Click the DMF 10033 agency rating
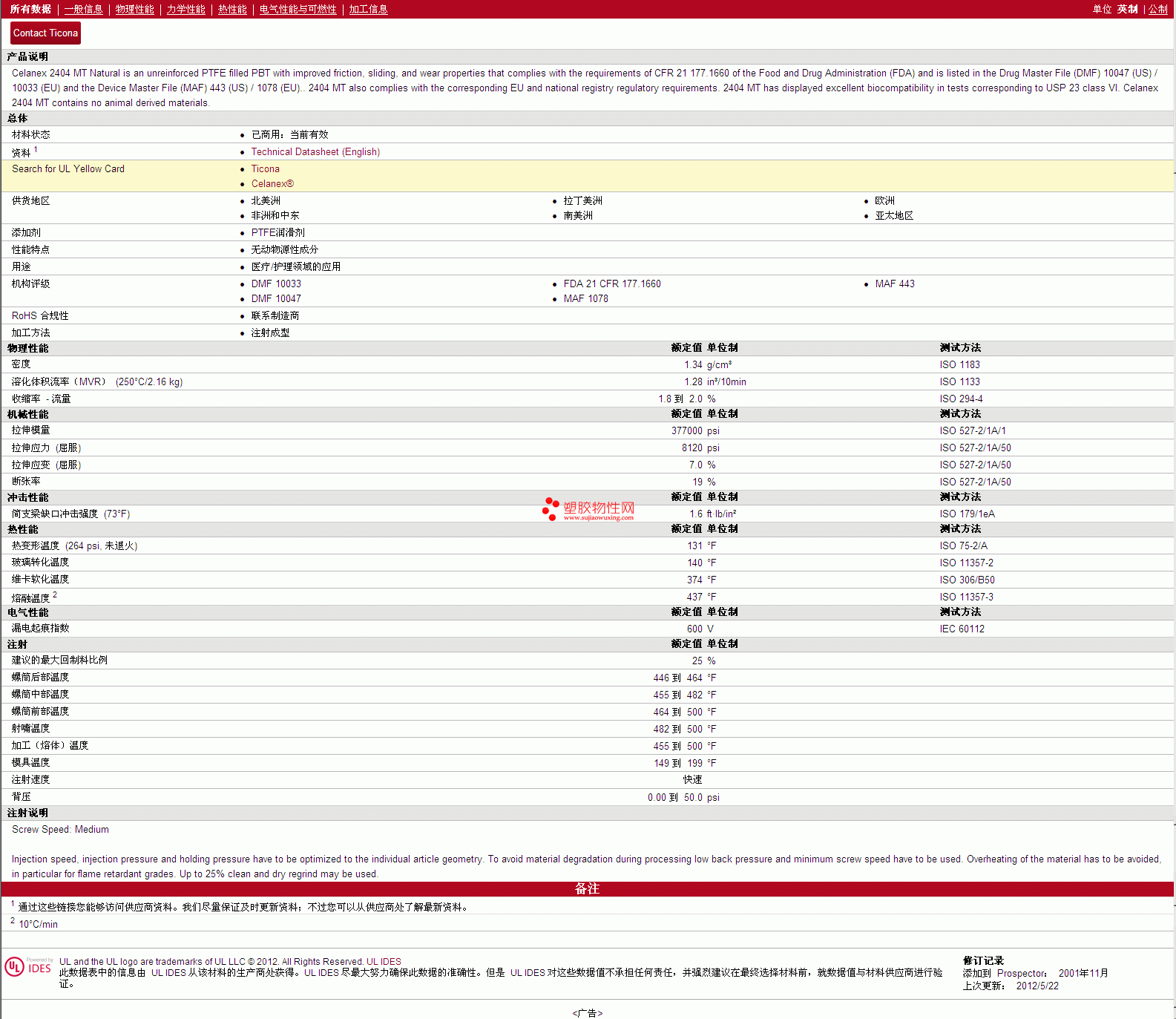1176x1019 pixels. point(276,284)
